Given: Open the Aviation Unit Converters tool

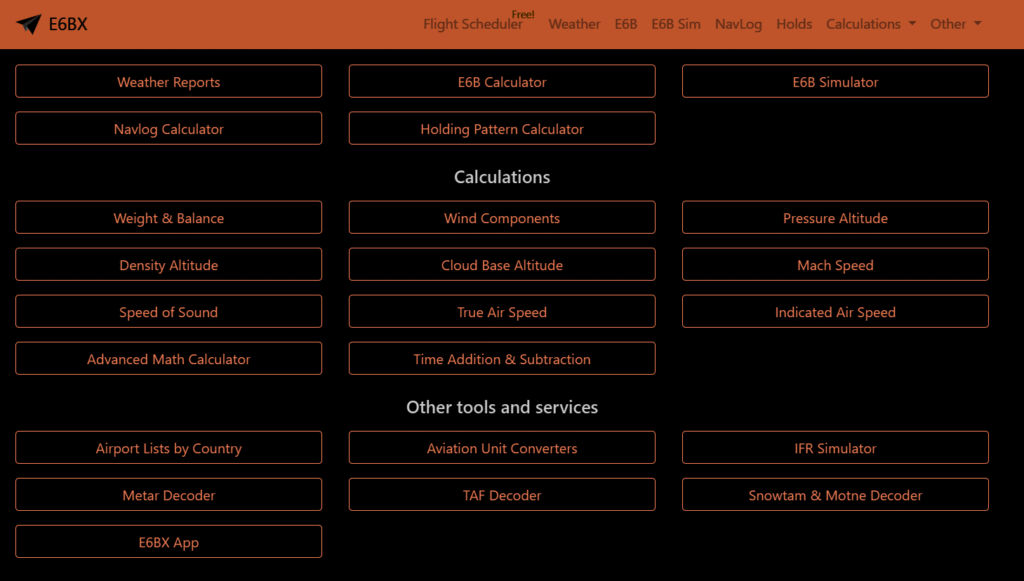Looking at the screenshot, I should click(x=502, y=448).
